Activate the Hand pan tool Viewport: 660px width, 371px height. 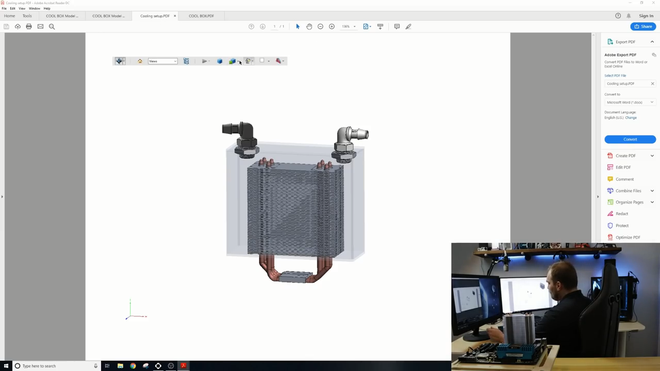[309, 27]
